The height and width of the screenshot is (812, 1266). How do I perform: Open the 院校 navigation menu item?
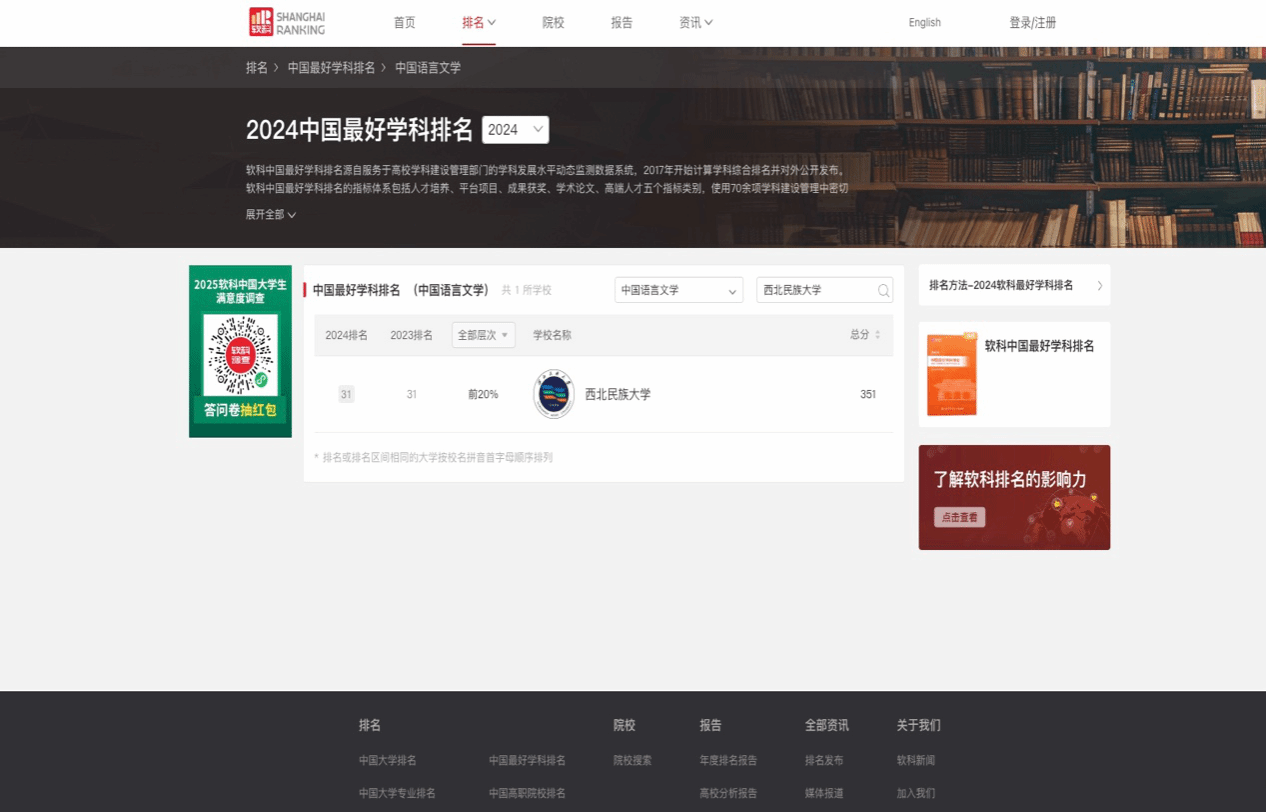(553, 22)
